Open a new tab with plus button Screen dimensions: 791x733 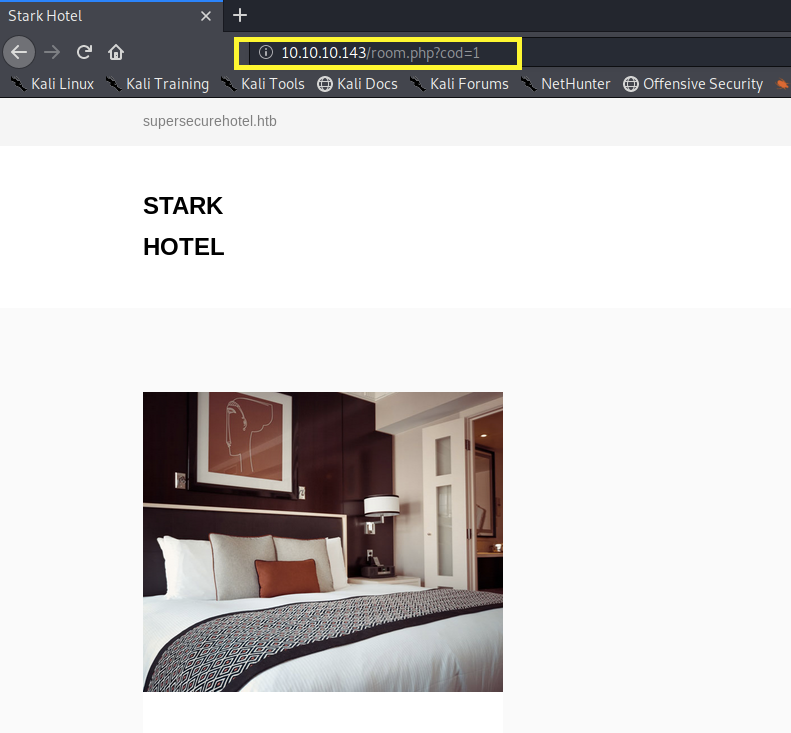(x=240, y=15)
